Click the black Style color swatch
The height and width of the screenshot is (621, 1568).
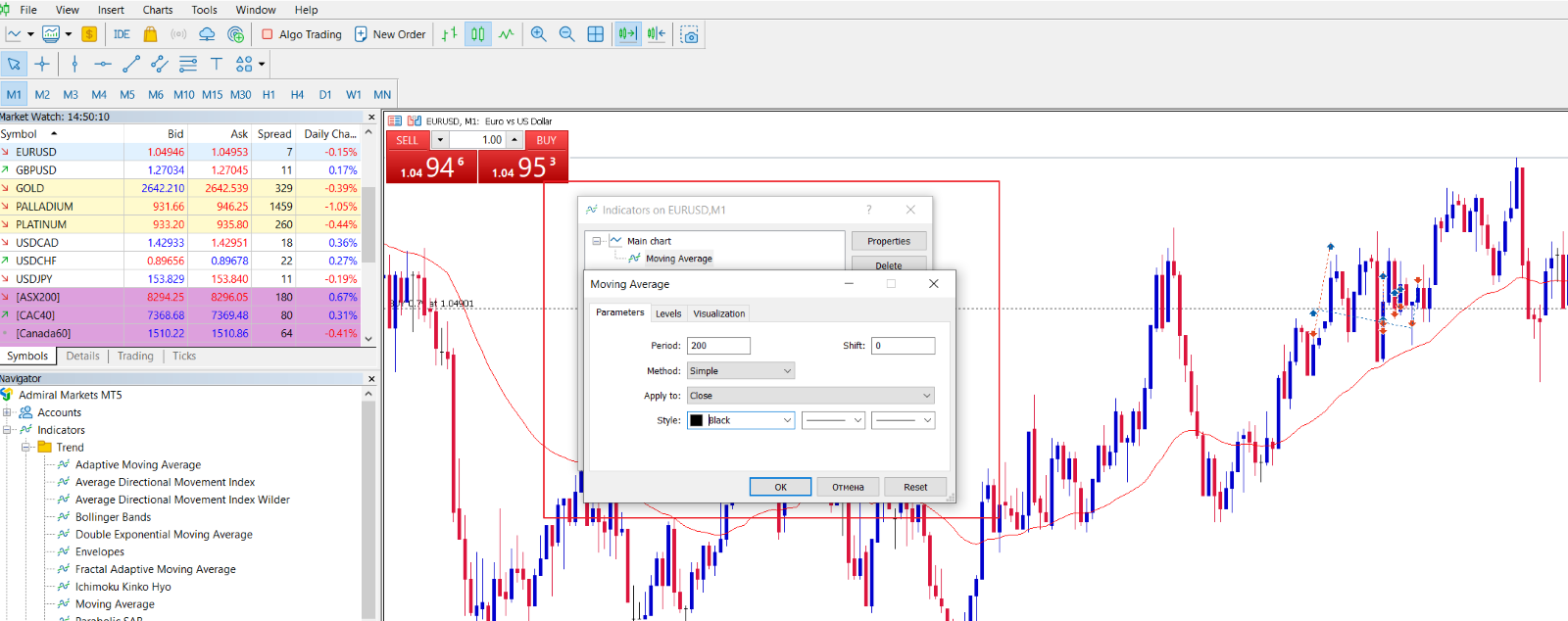pos(697,420)
